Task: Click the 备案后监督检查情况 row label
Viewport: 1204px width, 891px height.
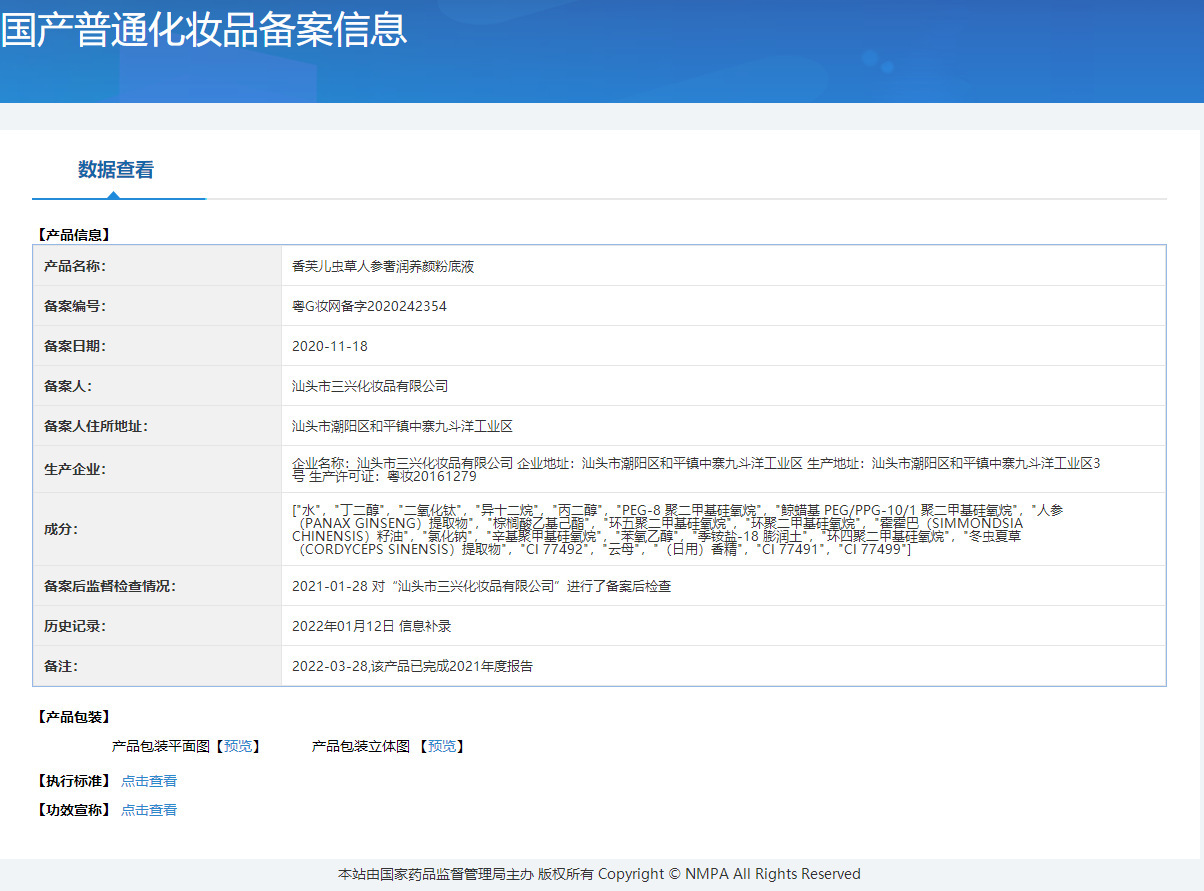Action: [109, 586]
